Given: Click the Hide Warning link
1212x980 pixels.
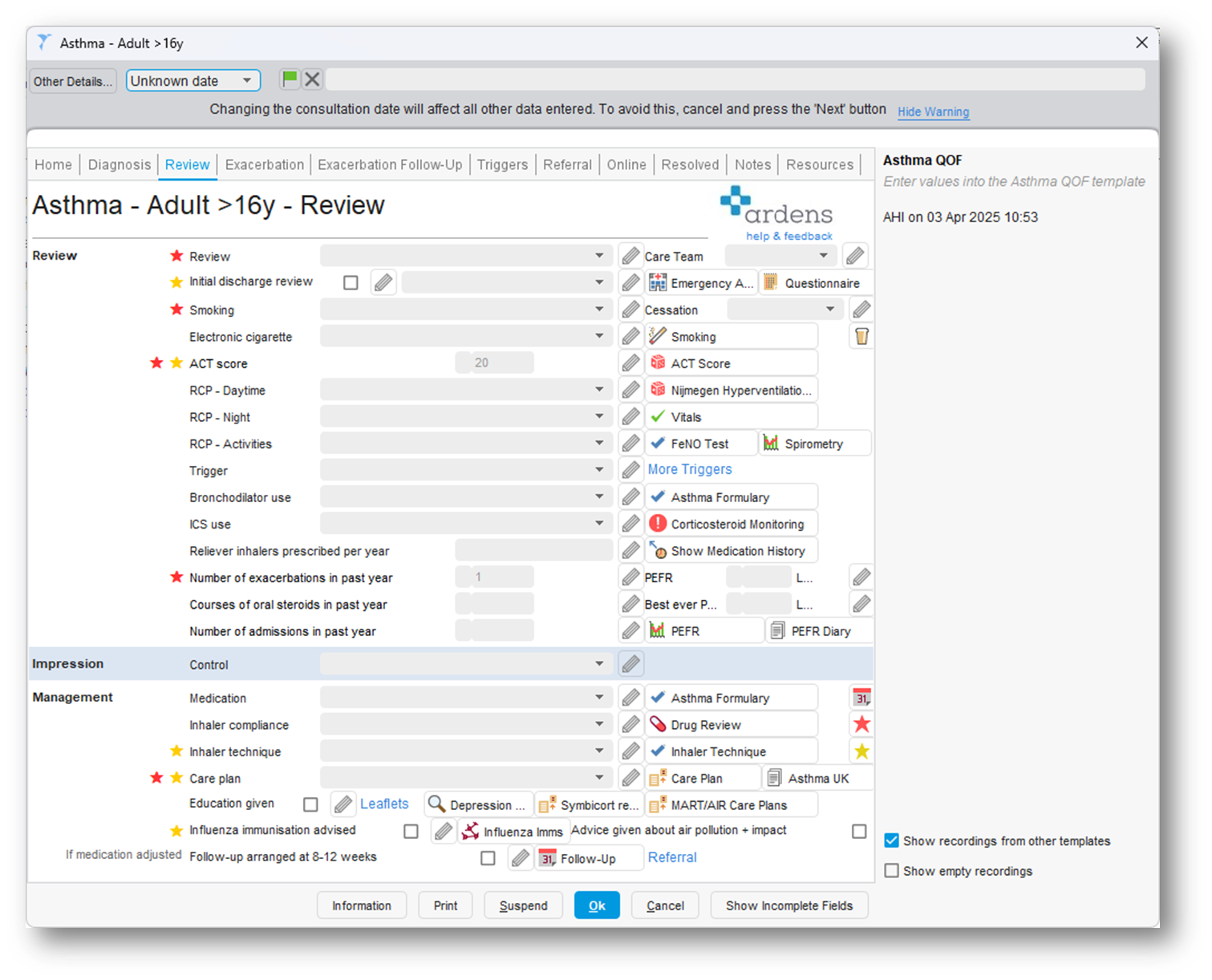Looking at the screenshot, I should point(933,111).
